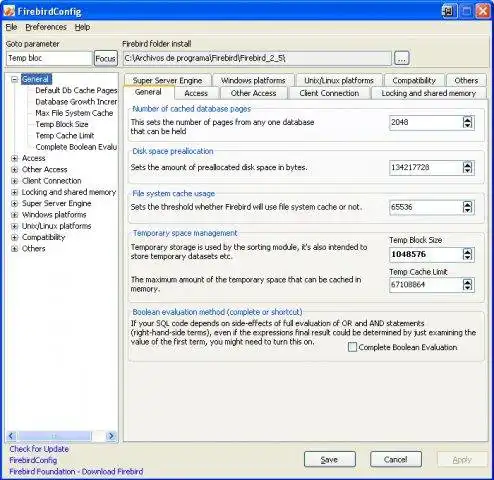Screen dimensions: 494x480
Task: Open Firebird Foundation - Download Firebird link
Action: pos(76,472)
